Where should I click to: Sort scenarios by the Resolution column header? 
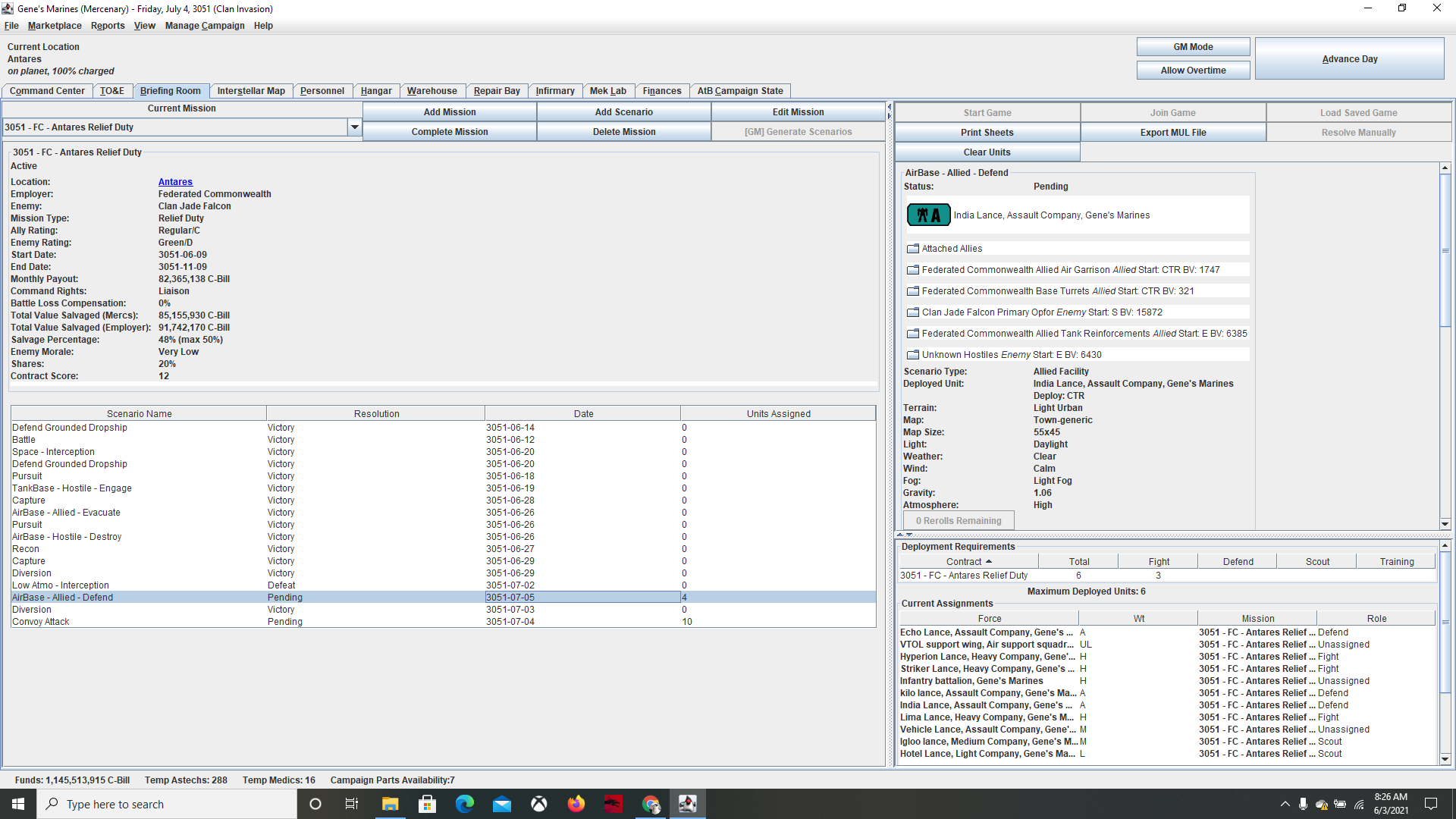pos(376,414)
